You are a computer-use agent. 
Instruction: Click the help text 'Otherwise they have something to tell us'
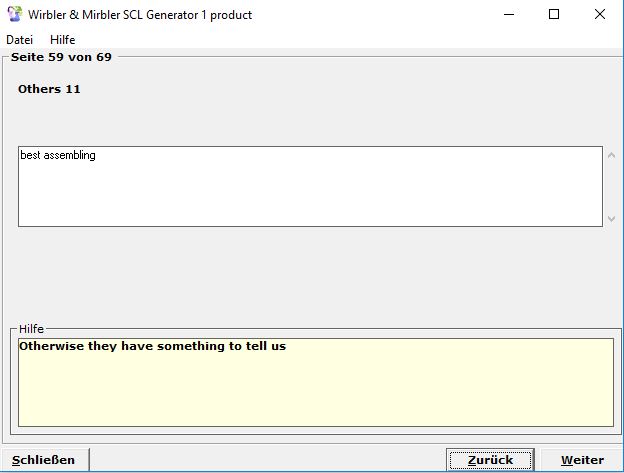pyautogui.click(x=152, y=347)
